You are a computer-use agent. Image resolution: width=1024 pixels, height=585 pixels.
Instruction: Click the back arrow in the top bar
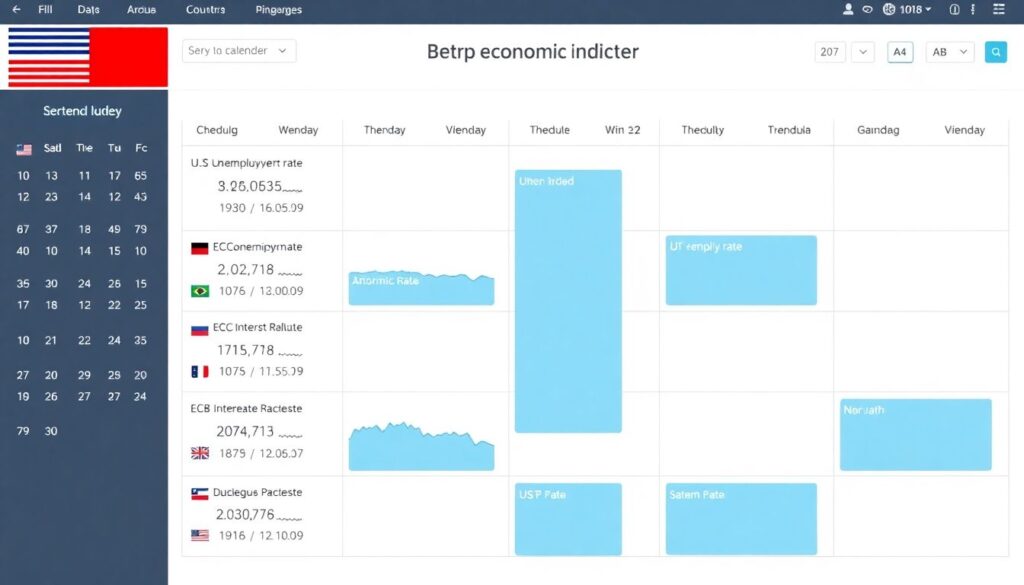16,10
